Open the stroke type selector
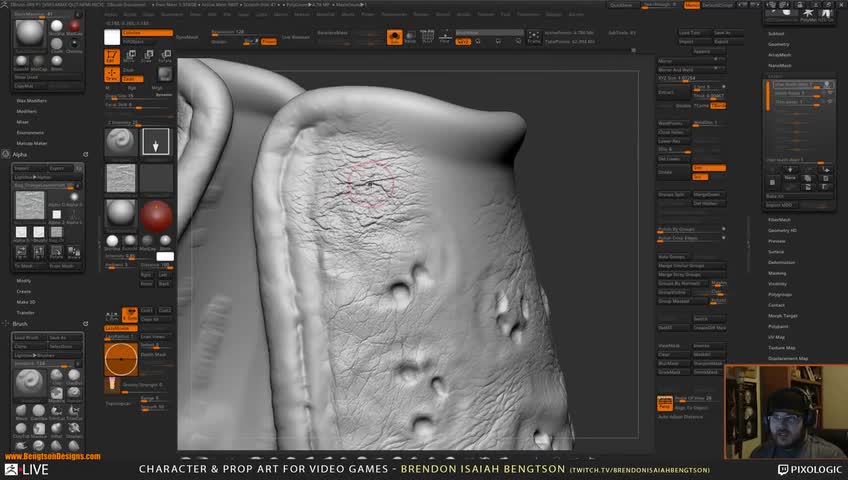The height and width of the screenshot is (480, 848). pyautogui.click(x=155, y=142)
